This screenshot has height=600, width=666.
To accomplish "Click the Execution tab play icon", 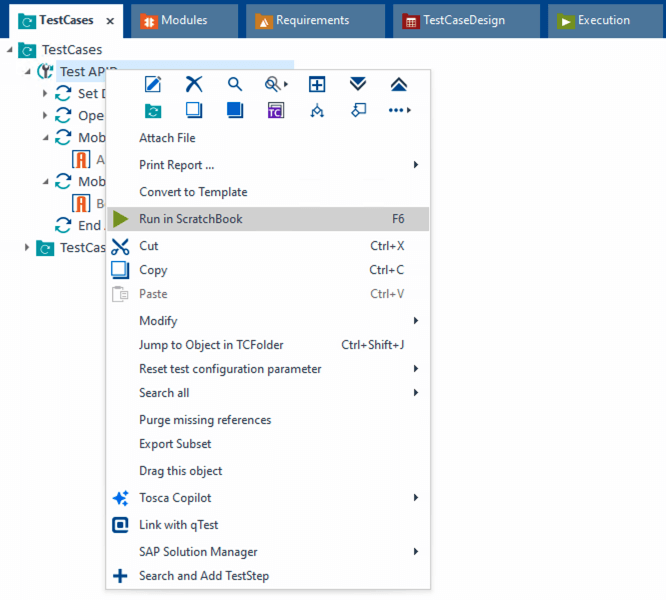I will (x=565, y=21).
